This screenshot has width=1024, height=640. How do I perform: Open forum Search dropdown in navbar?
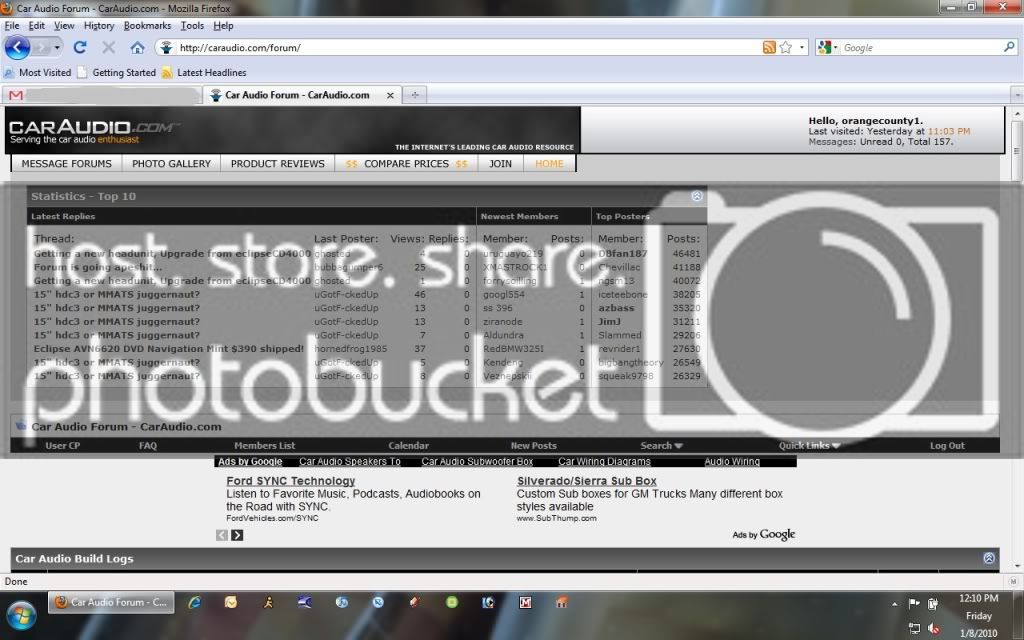[661, 445]
